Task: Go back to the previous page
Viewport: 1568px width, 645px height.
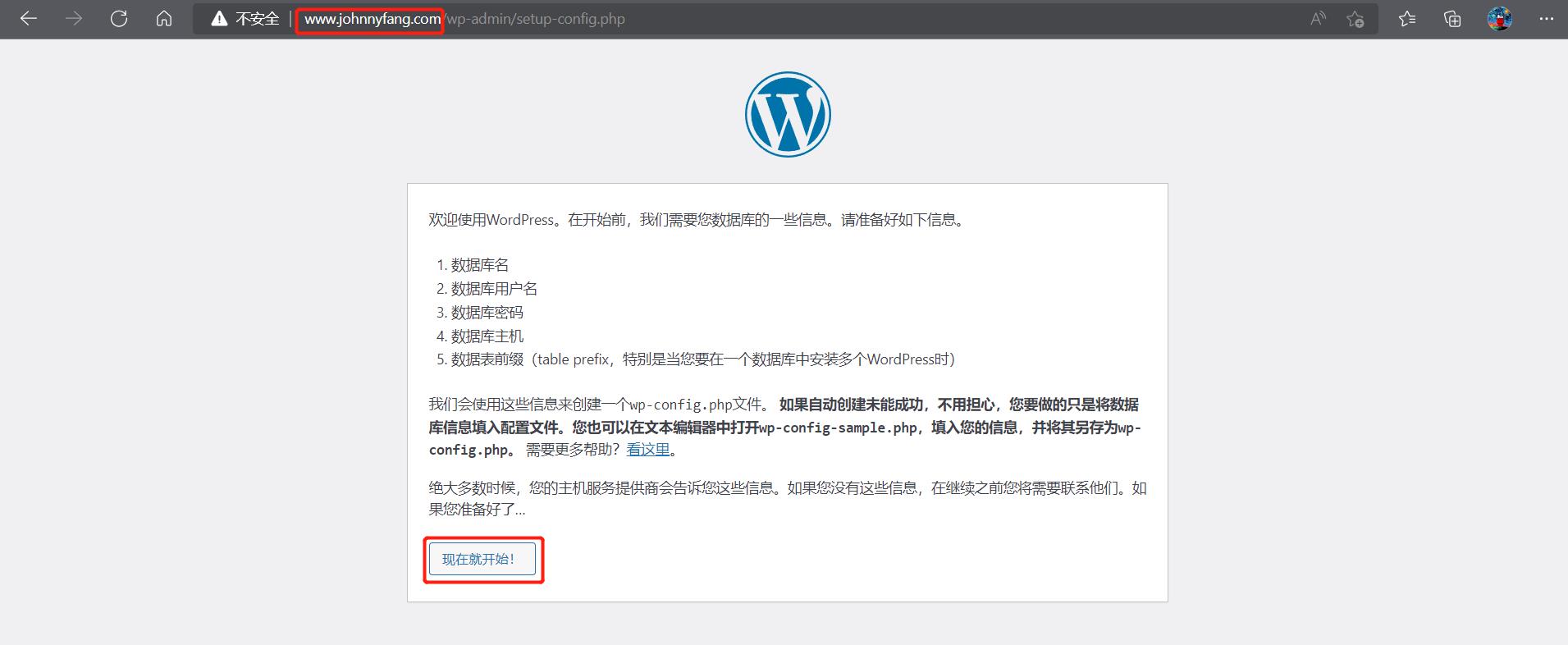Action: click(x=29, y=19)
